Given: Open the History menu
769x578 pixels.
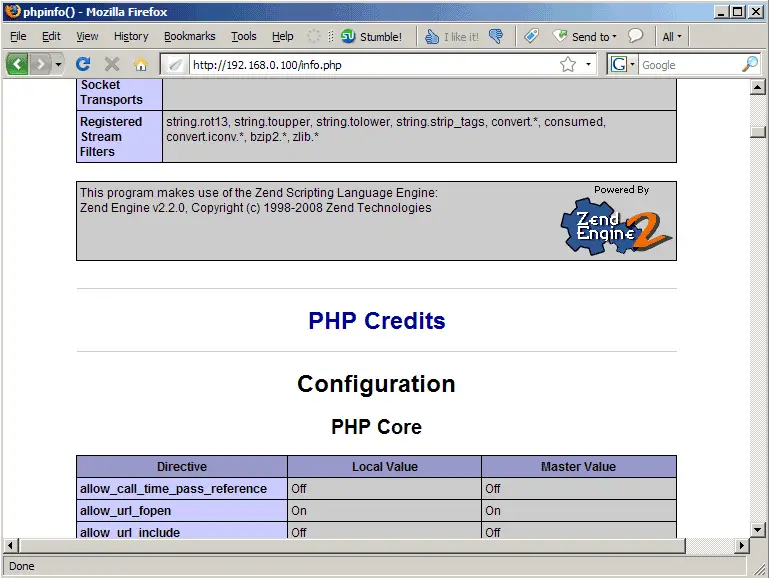Looking at the screenshot, I should pyautogui.click(x=131, y=36).
